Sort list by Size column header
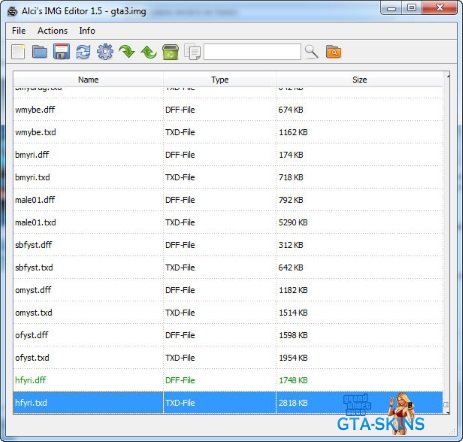The height and width of the screenshot is (442, 463). coord(360,80)
